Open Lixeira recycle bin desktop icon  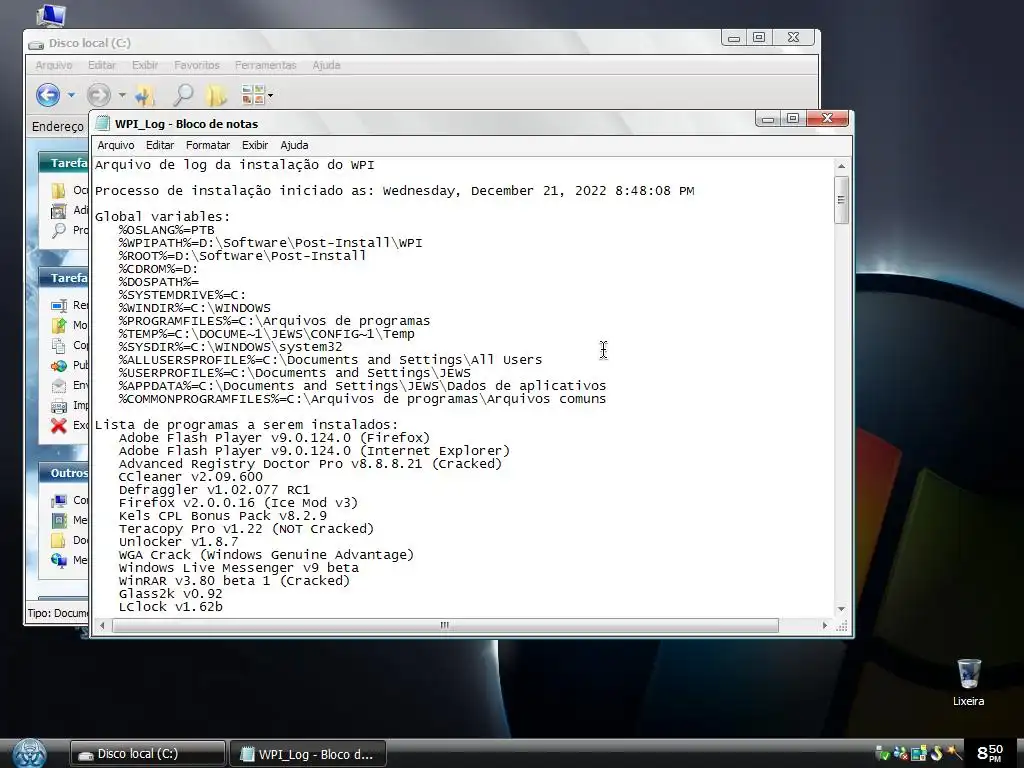(x=968, y=682)
